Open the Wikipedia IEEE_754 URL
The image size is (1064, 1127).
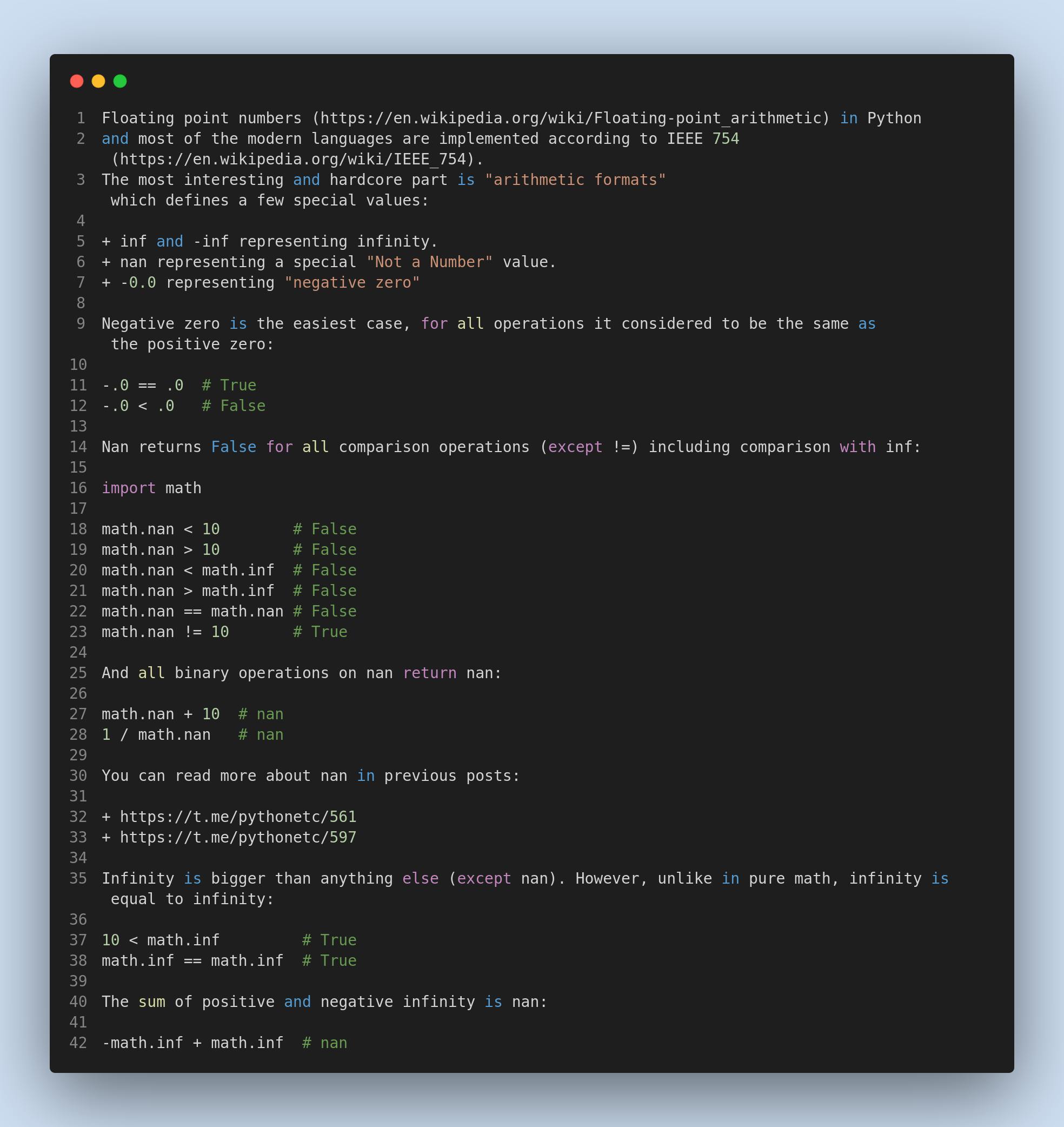coord(293,160)
